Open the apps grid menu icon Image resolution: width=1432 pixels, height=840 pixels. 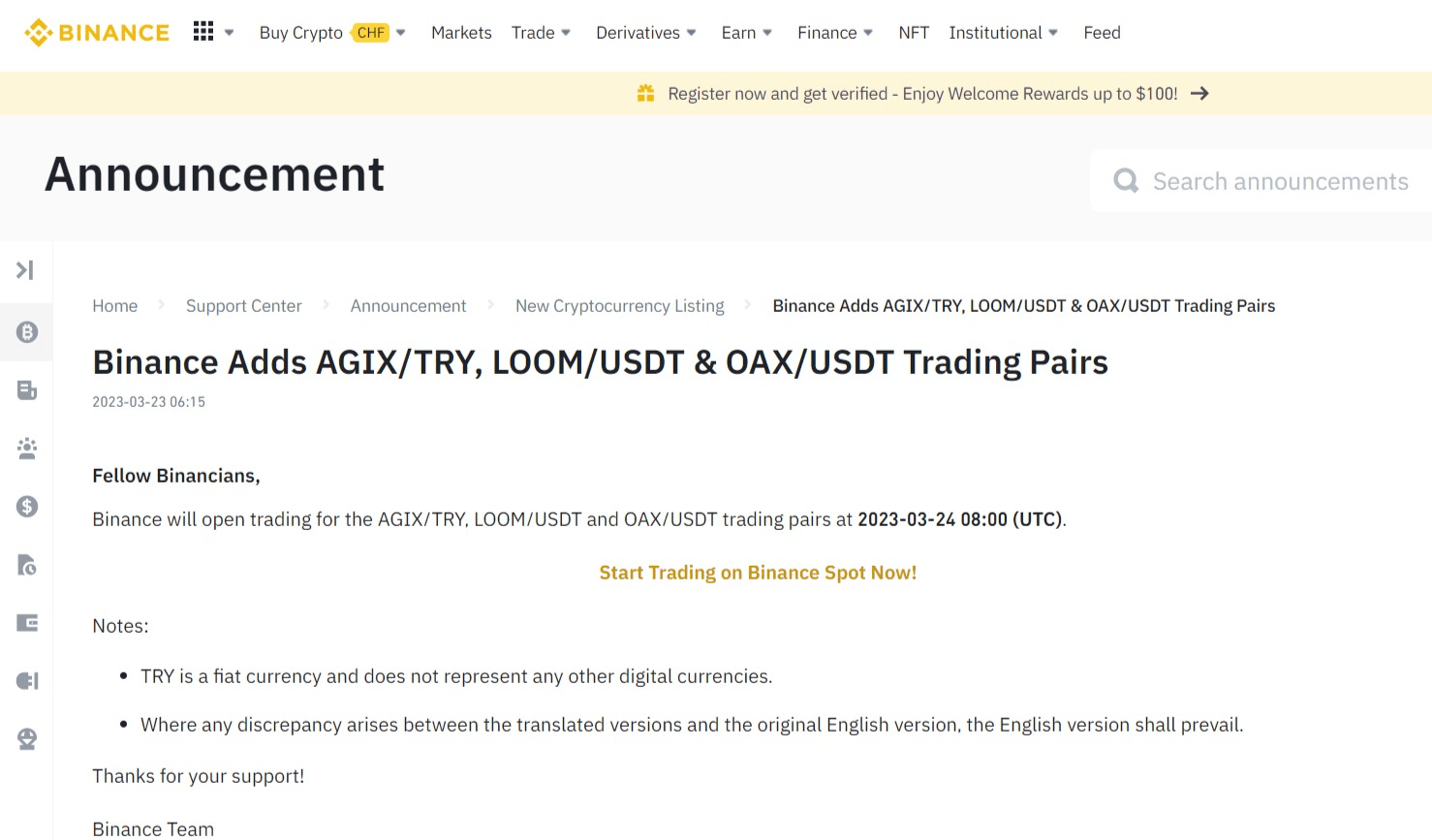(x=203, y=32)
